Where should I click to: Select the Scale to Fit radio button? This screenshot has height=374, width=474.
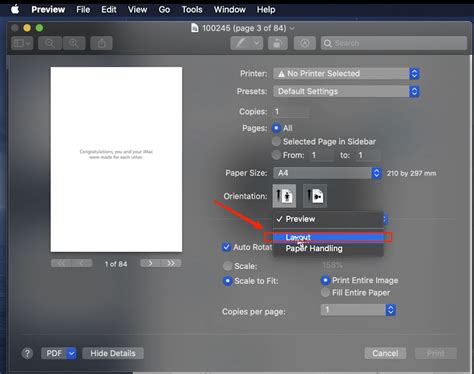click(x=228, y=281)
